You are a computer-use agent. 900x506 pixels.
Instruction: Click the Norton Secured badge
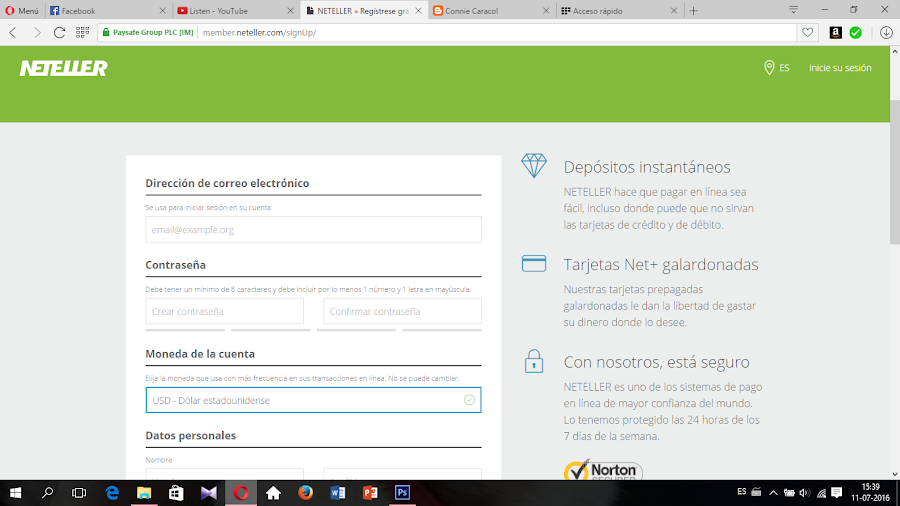point(603,469)
